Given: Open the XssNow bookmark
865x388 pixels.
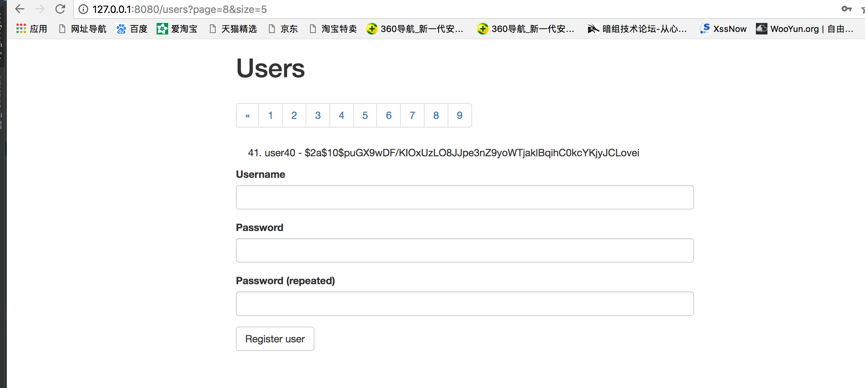Looking at the screenshot, I should (723, 29).
